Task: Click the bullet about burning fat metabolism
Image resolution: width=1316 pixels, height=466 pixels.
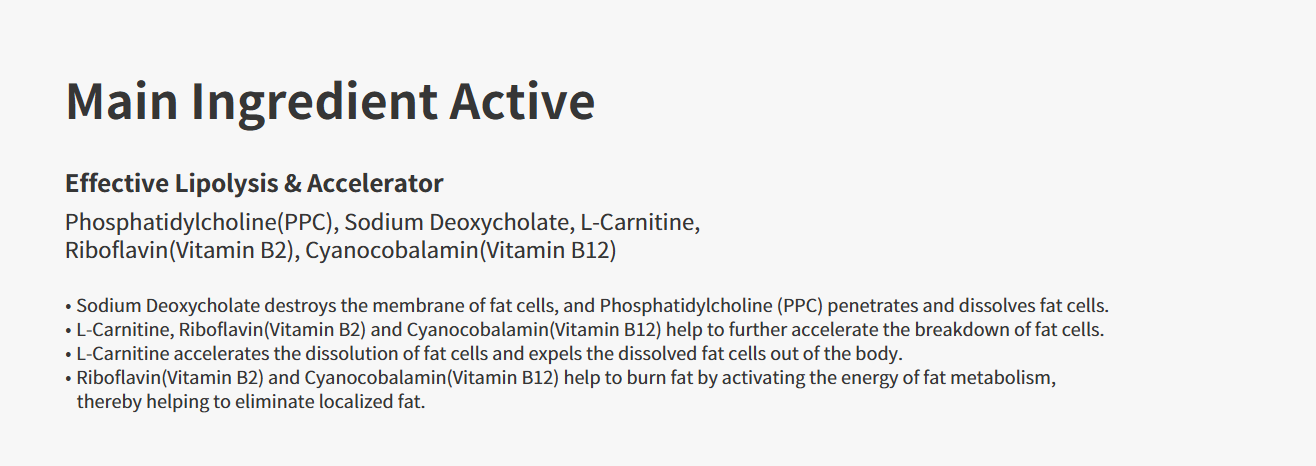Action: pyautogui.click(x=561, y=379)
